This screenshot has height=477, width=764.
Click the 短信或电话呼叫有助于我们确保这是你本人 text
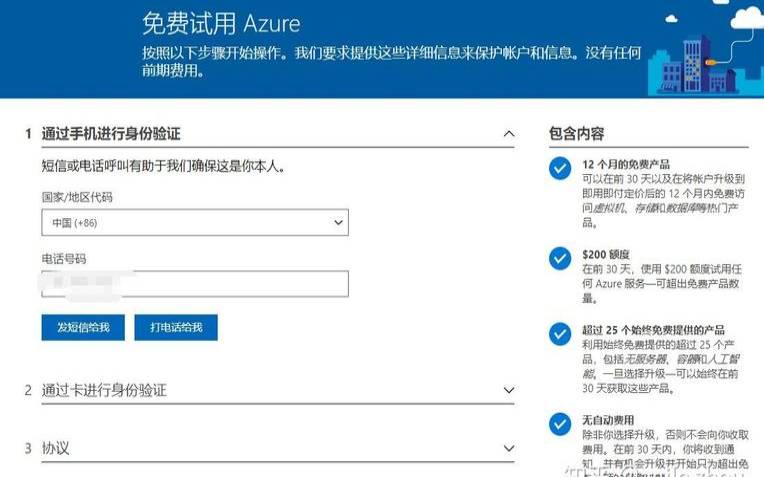(x=164, y=166)
